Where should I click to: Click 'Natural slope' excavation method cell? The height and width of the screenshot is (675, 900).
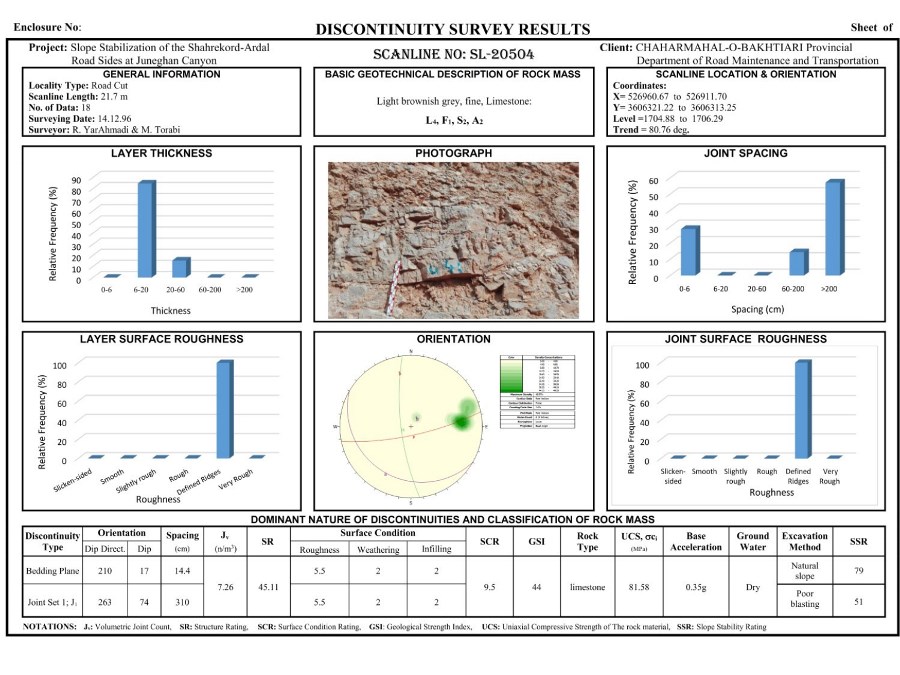[804, 571]
